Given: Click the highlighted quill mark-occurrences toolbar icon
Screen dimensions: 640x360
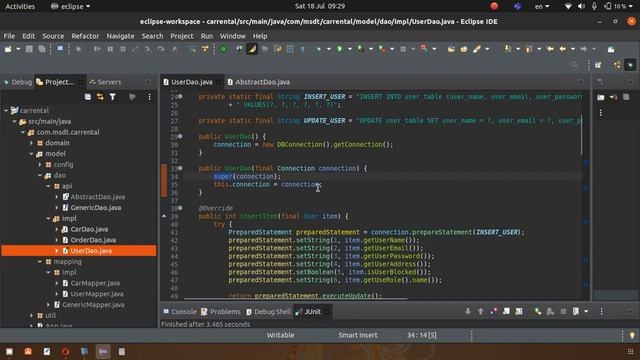Looking at the screenshot, I should [252, 49].
